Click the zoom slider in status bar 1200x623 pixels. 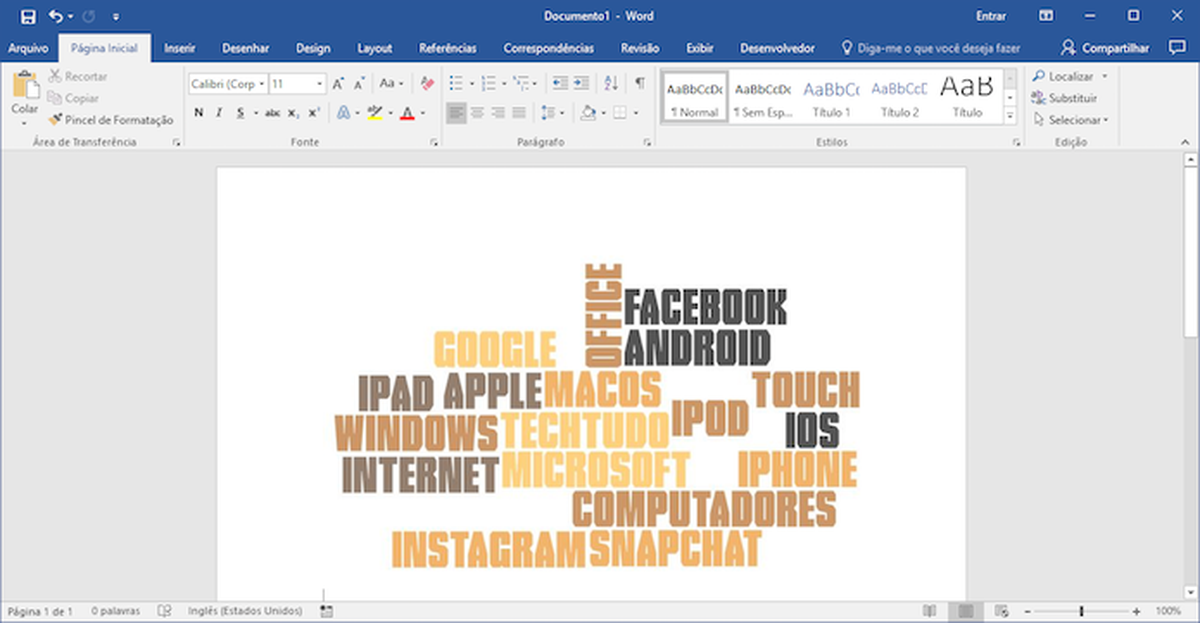1081,611
